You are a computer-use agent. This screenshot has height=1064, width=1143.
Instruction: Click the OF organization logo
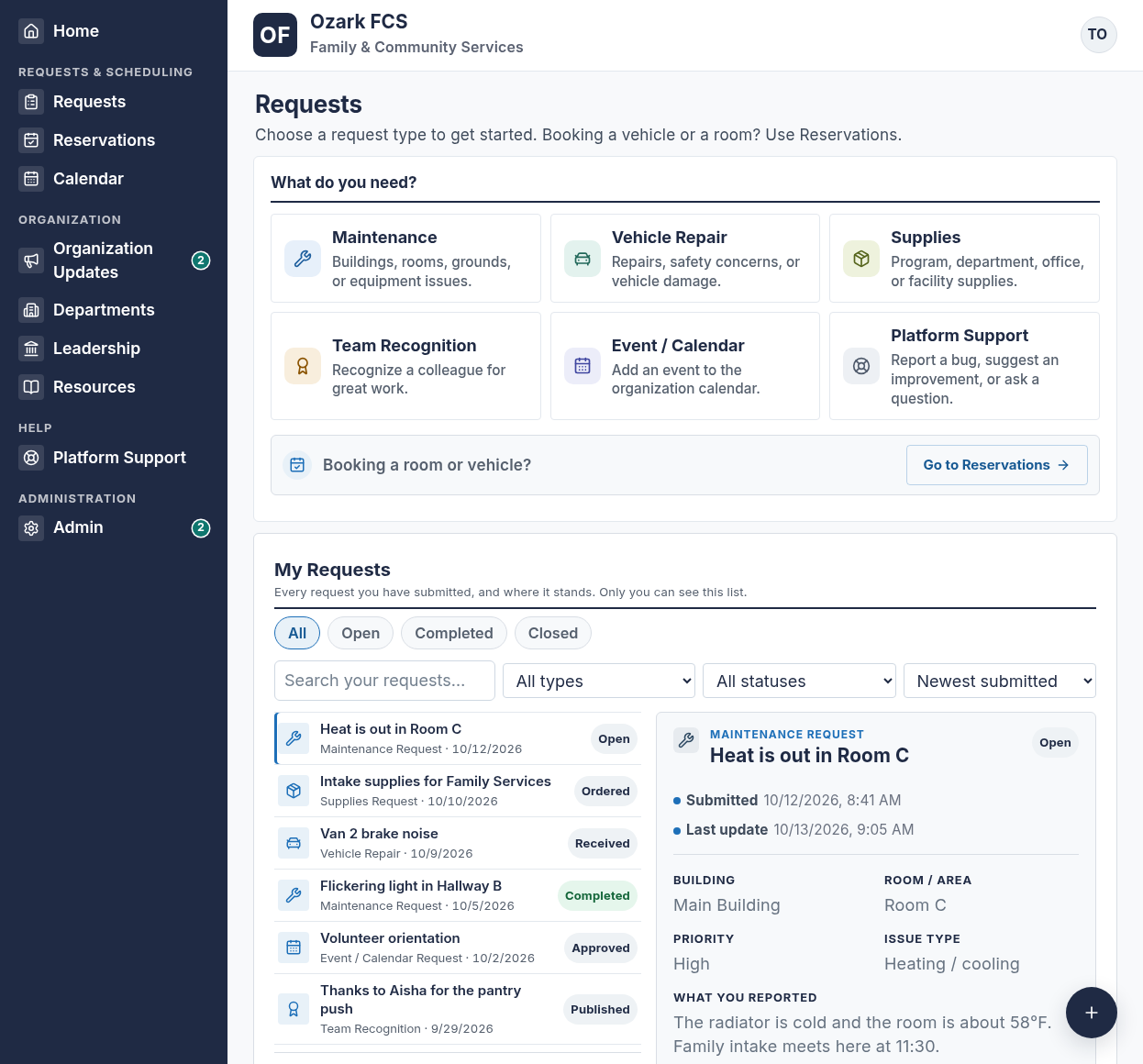275,35
